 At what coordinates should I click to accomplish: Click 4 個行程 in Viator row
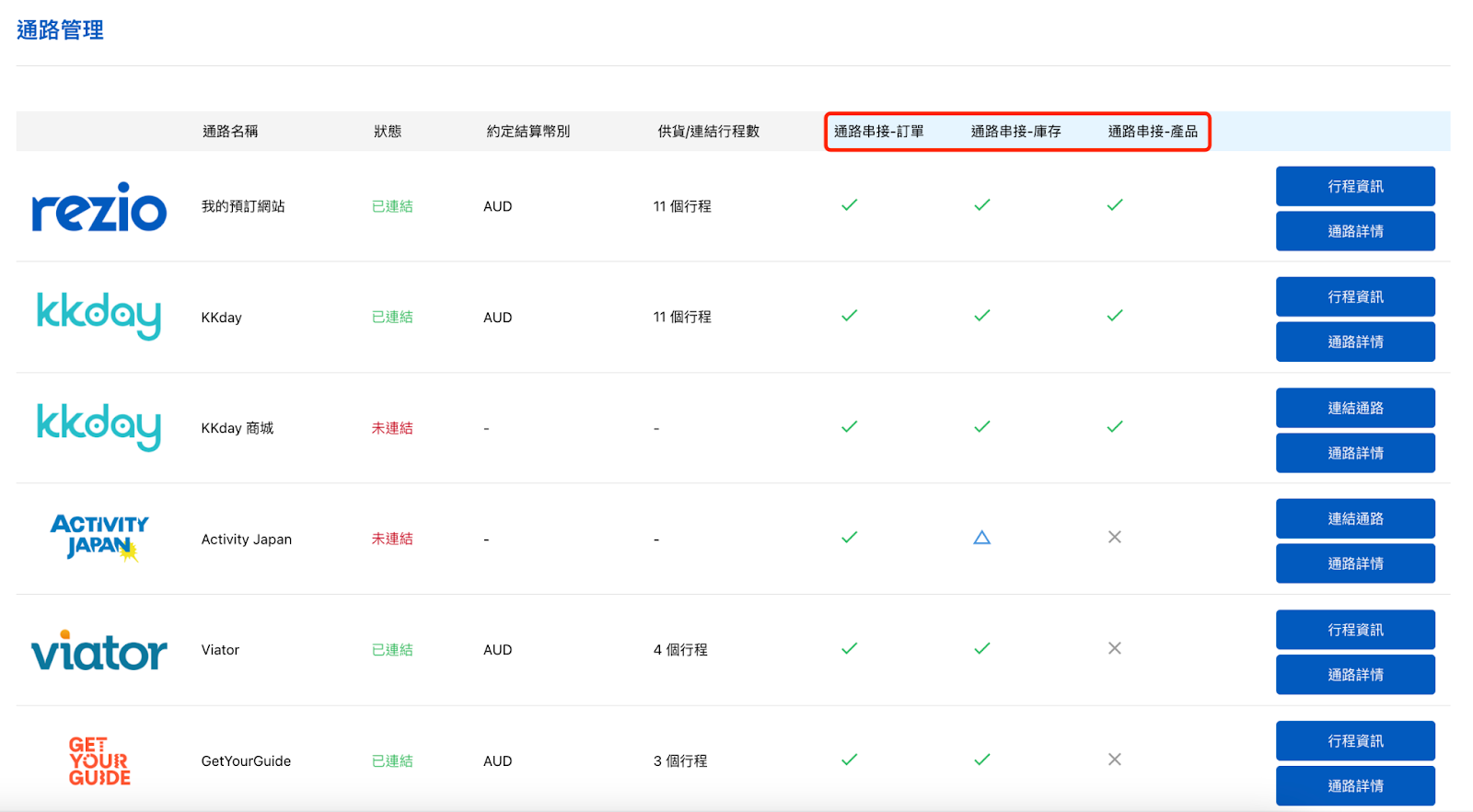point(680,650)
